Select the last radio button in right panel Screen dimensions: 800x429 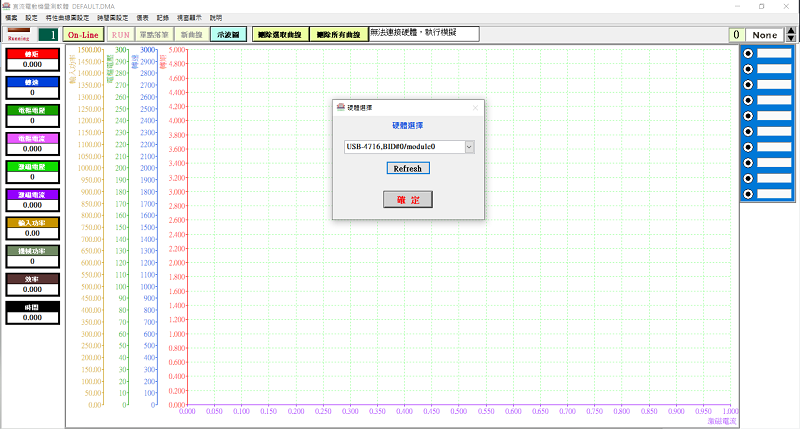tap(749, 193)
